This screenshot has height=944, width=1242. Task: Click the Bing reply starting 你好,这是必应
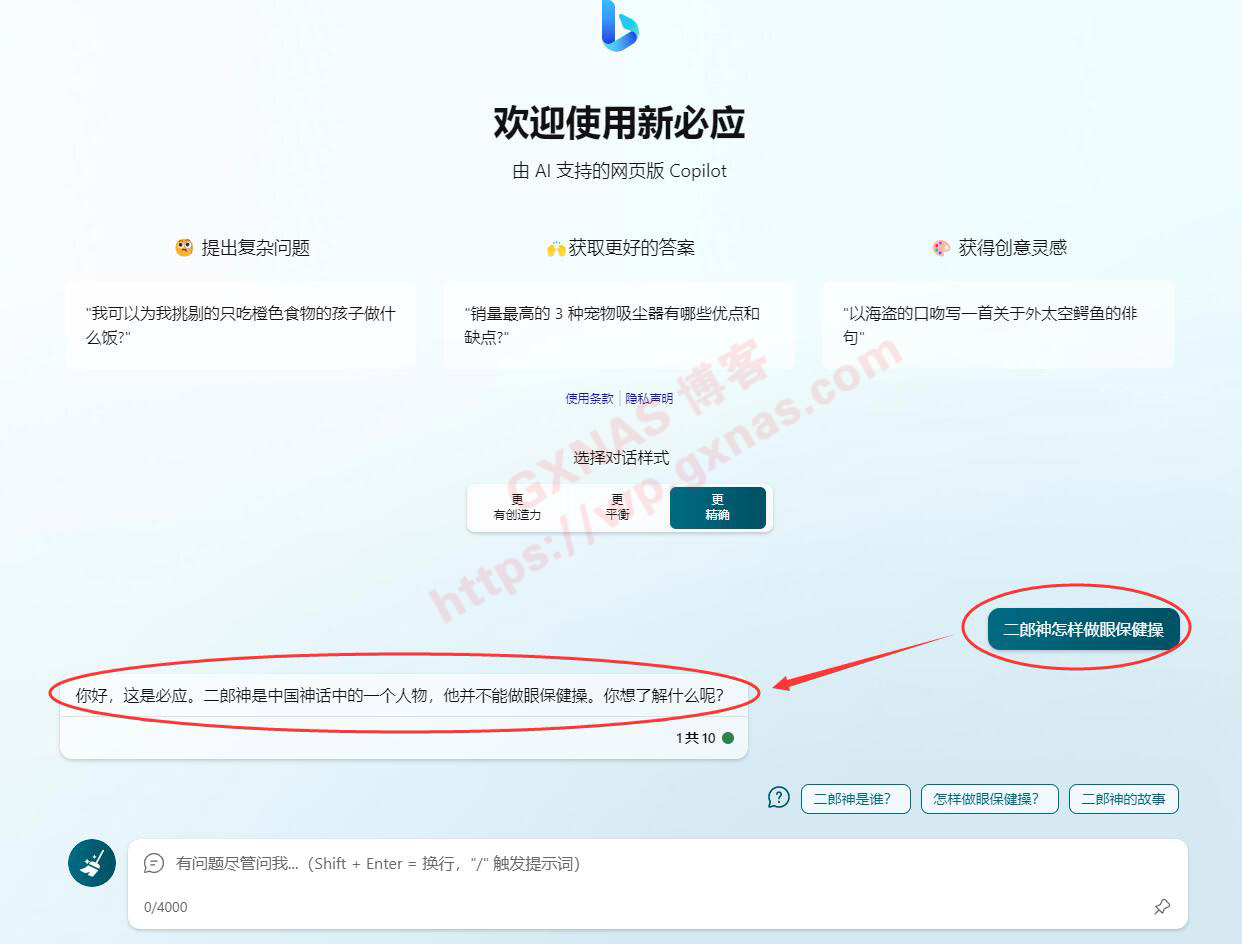pos(399,695)
